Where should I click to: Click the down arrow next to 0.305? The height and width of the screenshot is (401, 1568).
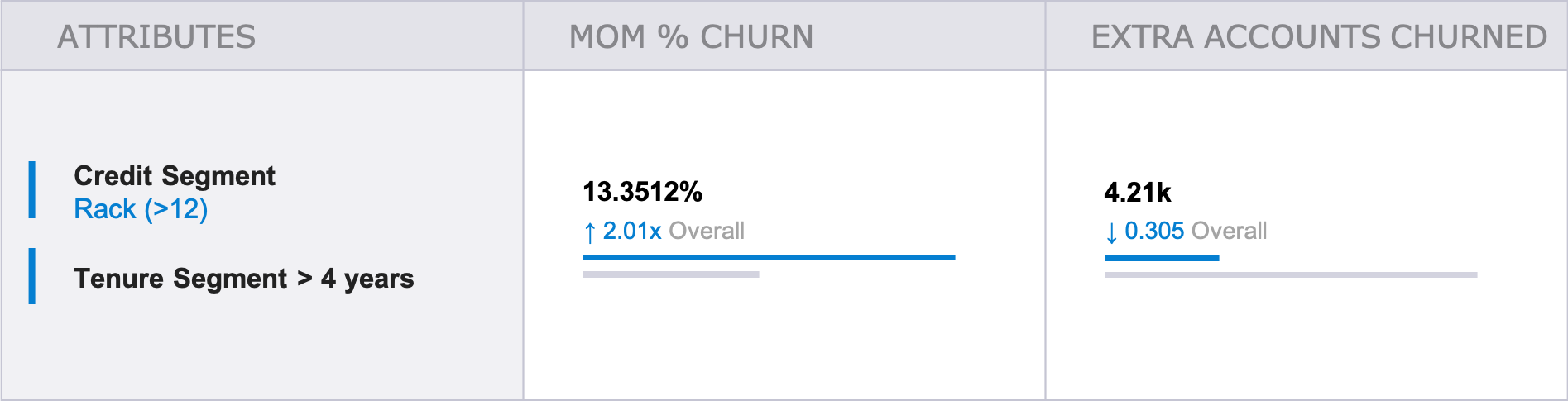pyautogui.click(x=1111, y=232)
